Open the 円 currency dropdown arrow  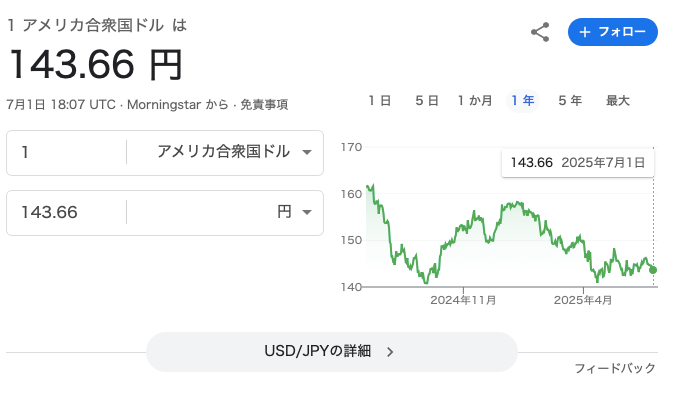click(306, 212)
